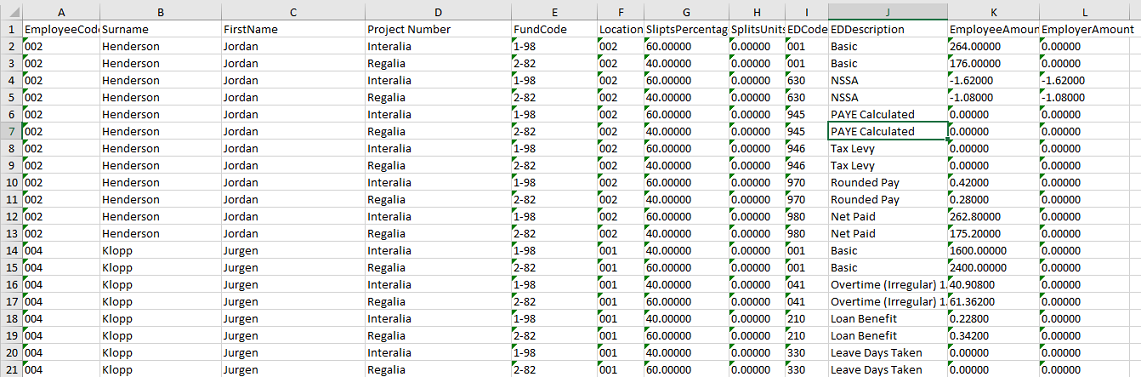Viewport: 1141px width, 377px height.
Task: Click the 0.34200 amount cell
Action: [x=993, y=336]
